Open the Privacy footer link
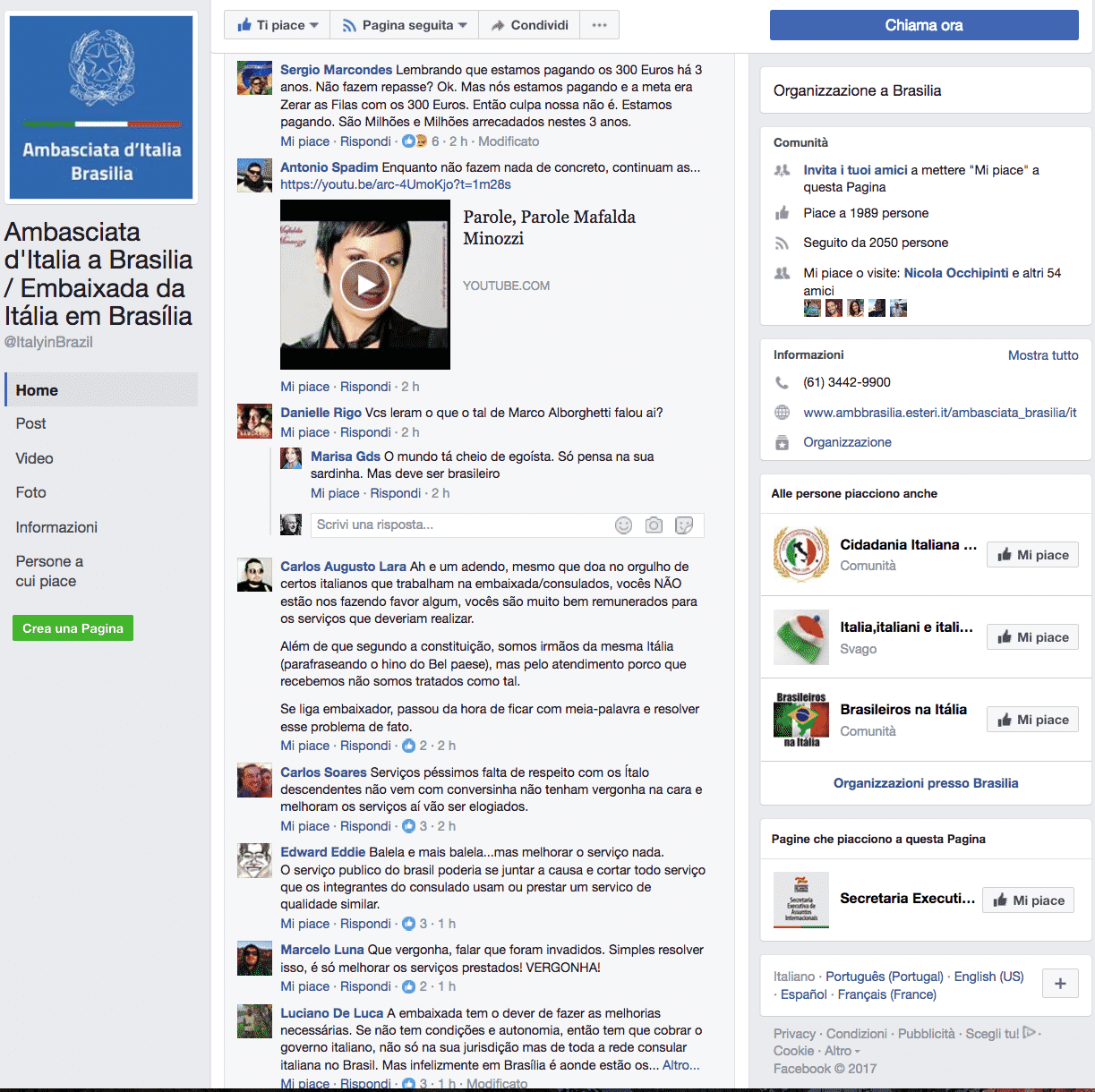 (794, 1034)
